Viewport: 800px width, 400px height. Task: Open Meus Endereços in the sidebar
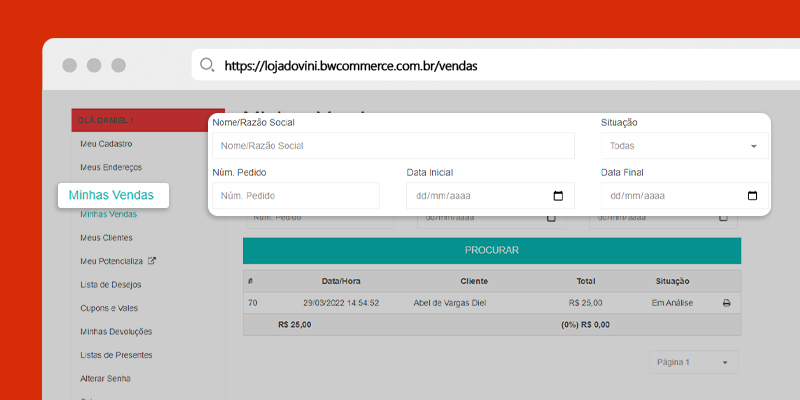pyautogui.click(x=111, y=167)
